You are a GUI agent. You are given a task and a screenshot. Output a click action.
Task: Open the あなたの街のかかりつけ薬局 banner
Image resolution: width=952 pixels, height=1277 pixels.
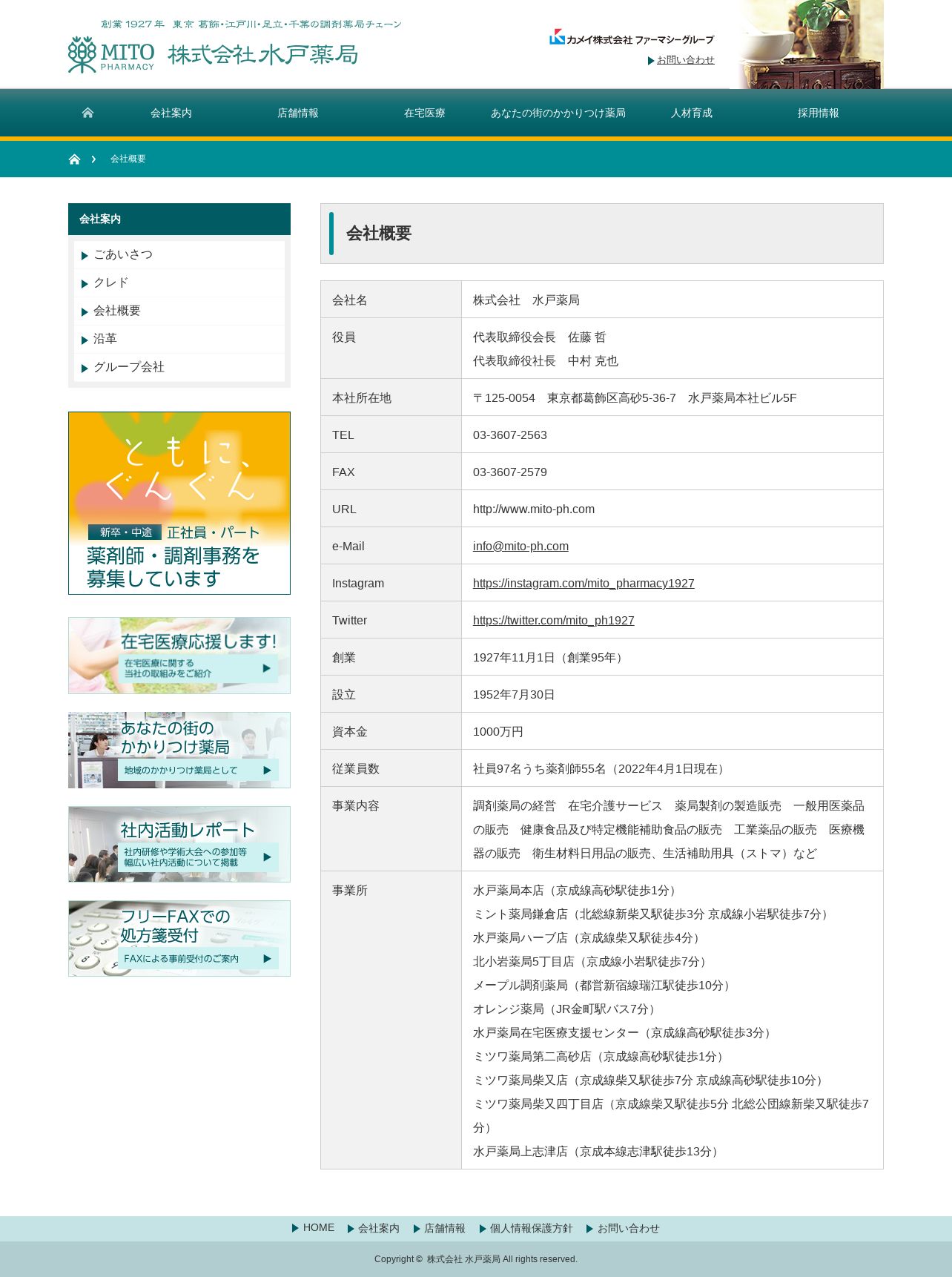(x=179, y=750)
